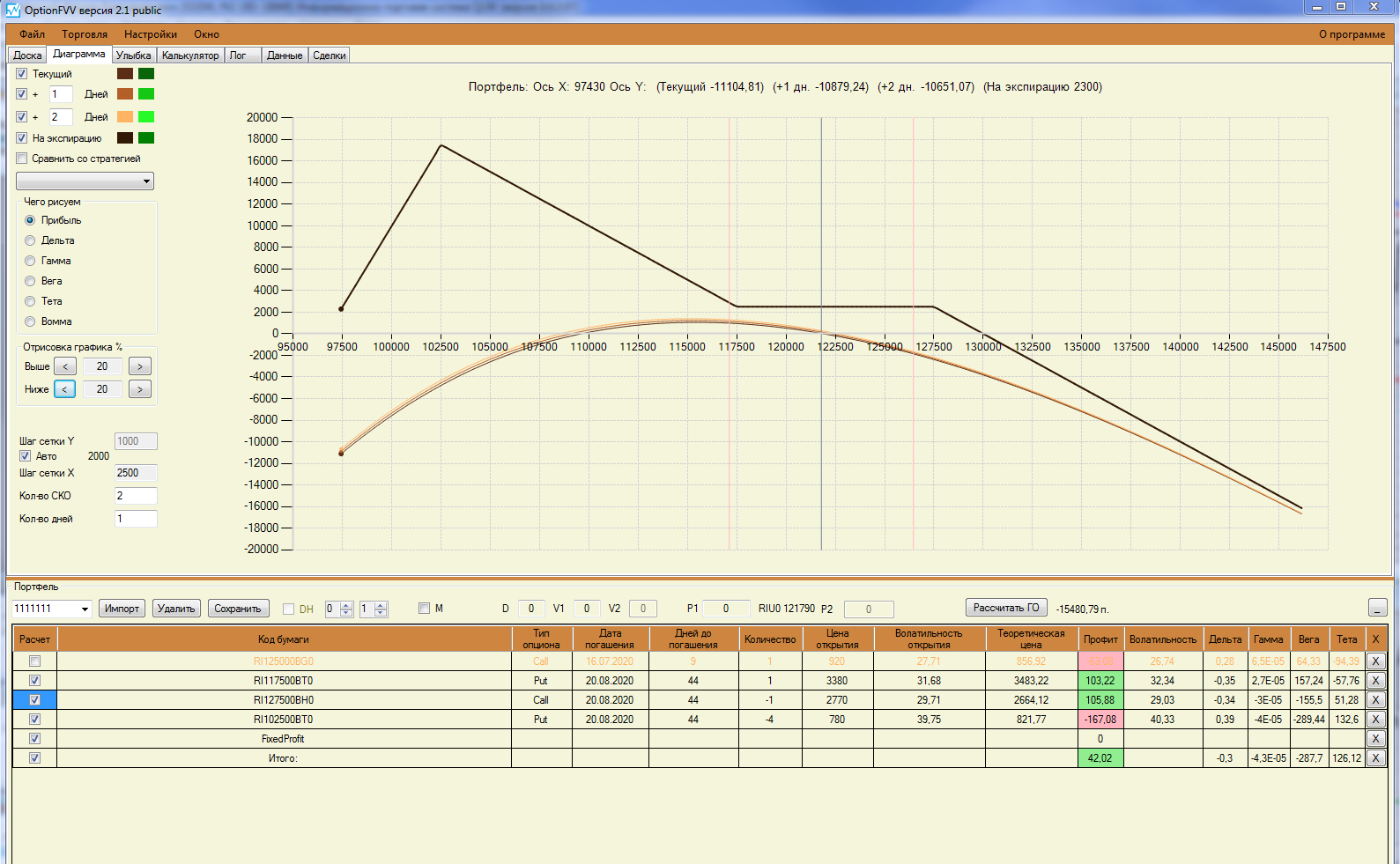
Task: Open the Сделки tab
Action: (x=330, y=55)
